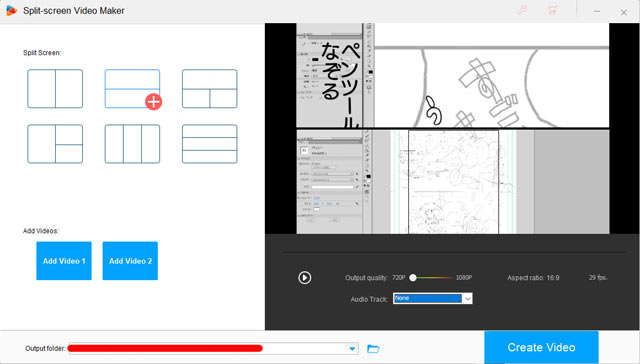Viewport: 640px width, 364px height.
Task: Click the Audio Track None combo box
Action: 433,298
